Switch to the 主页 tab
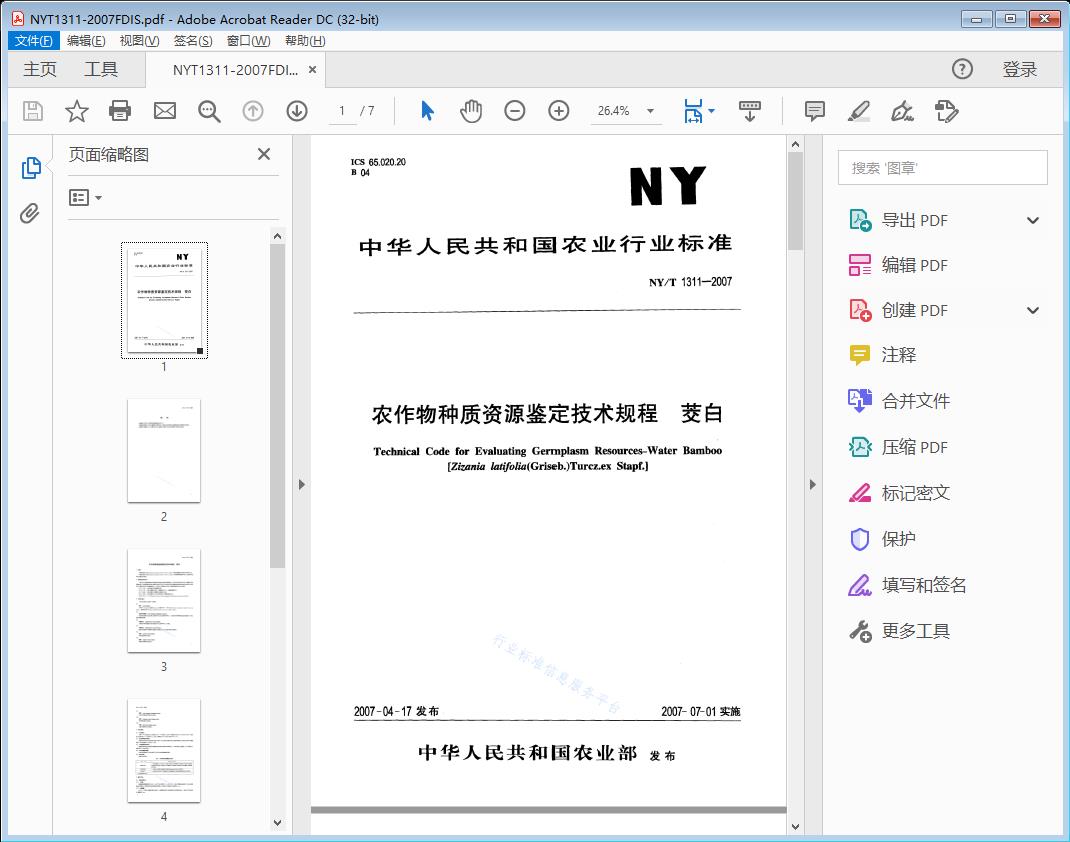Viewport: 1070px width, 842px height. [39, 69]
